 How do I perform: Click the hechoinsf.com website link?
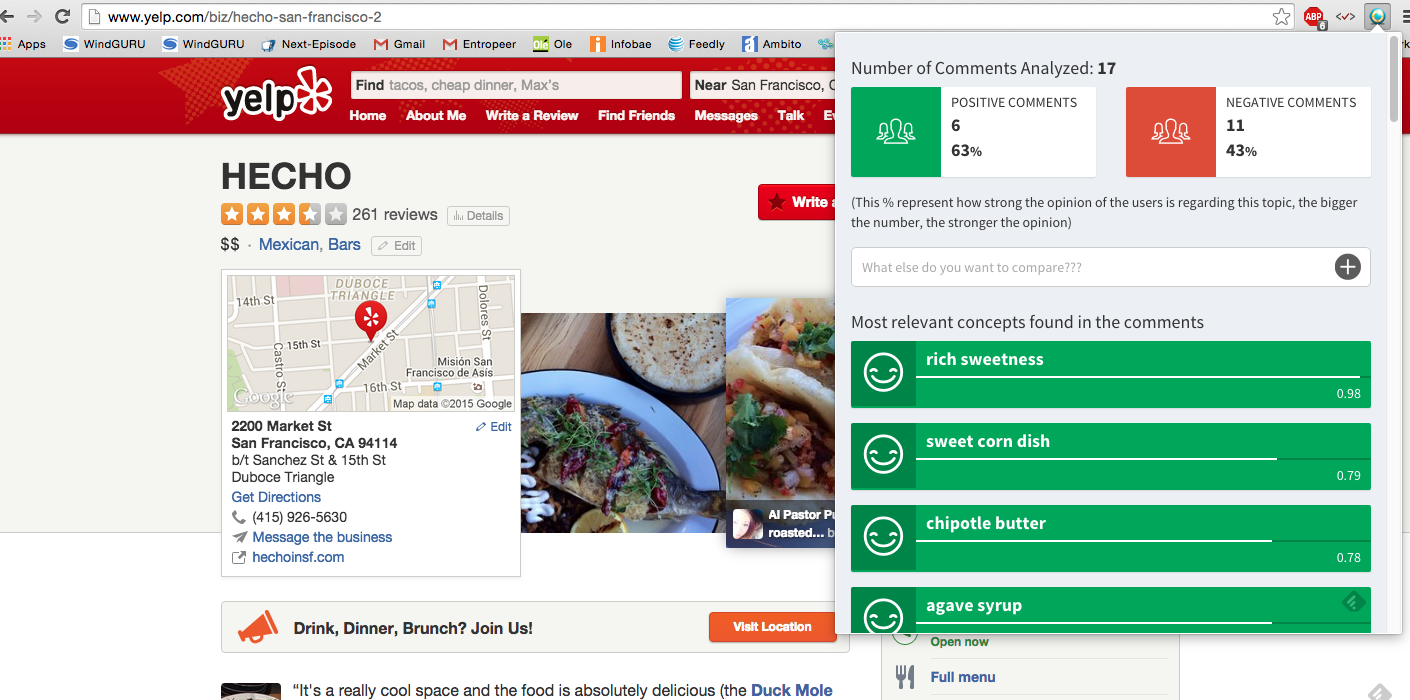pos(298,557)
